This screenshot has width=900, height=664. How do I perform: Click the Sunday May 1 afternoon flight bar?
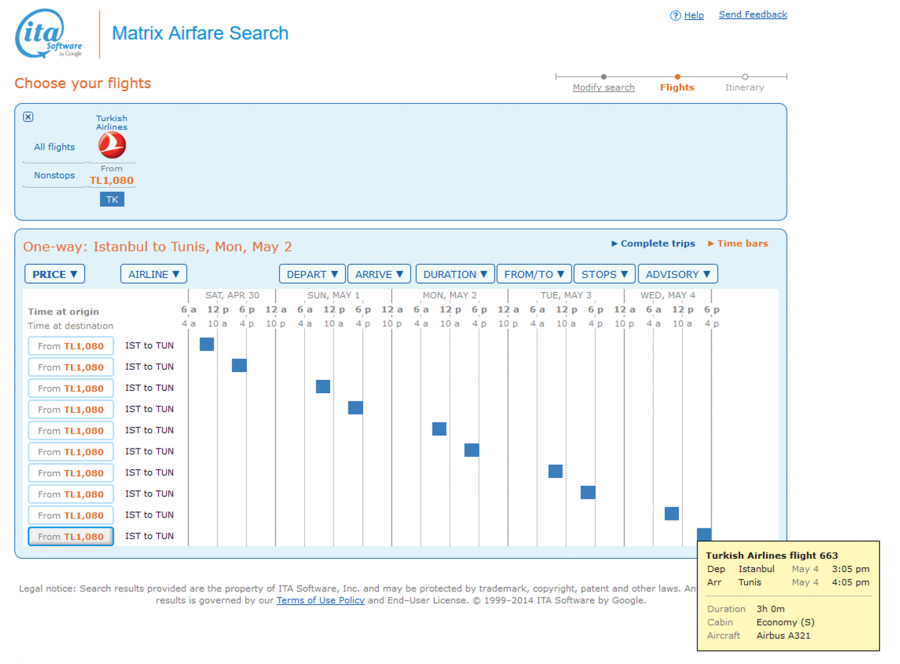point(355,407)
